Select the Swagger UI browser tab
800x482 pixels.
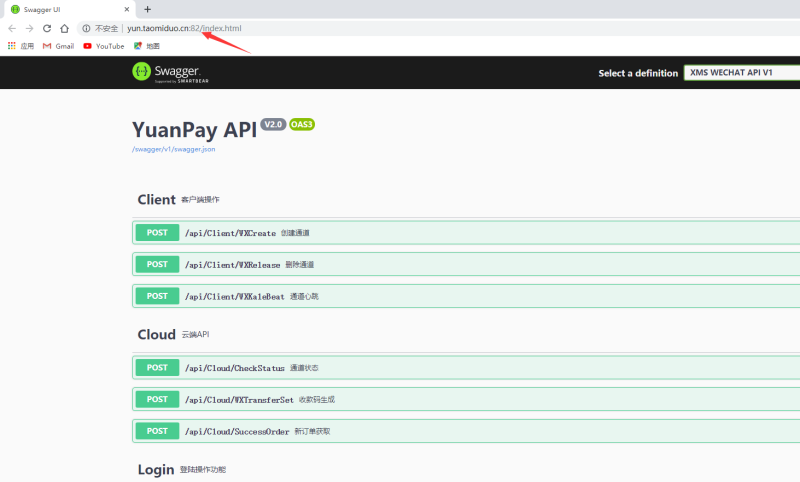click(x=69, y=9)
